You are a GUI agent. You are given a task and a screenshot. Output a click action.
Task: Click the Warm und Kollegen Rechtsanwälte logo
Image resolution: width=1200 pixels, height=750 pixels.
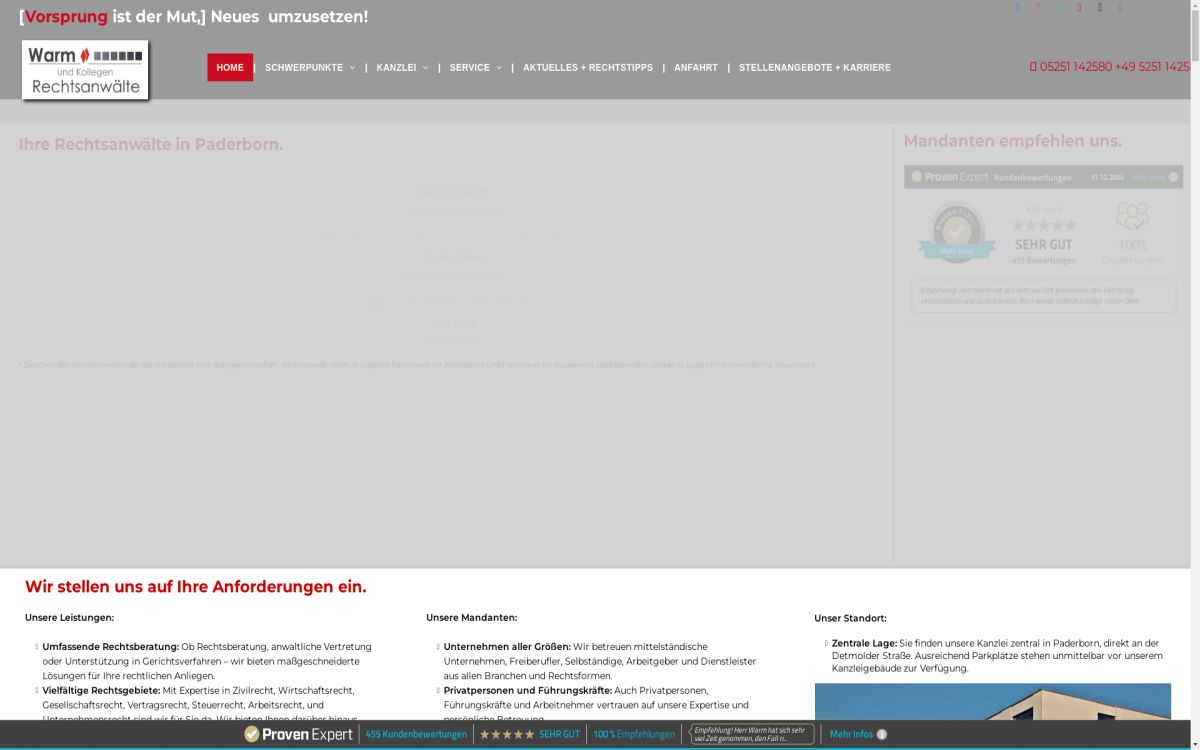tap(85, 70)
